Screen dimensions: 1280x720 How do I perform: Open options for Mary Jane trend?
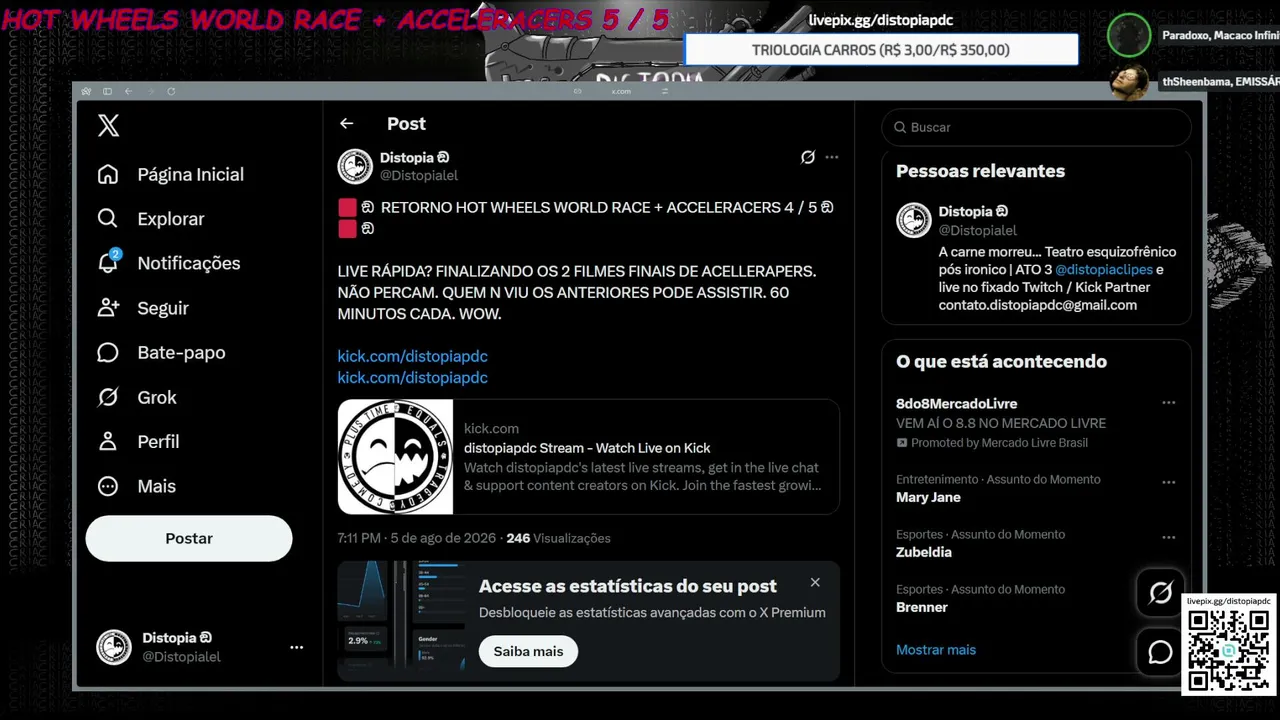pos(1168,482)
